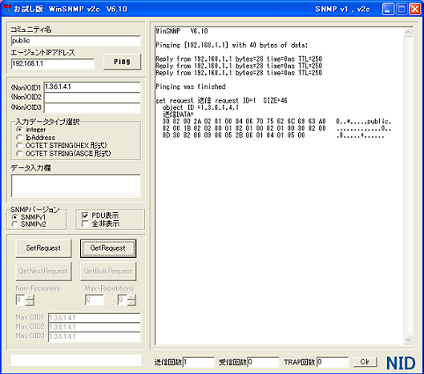
Task: Click 'Pinging was finished' text in log
Action: pyautogui.click(x=191, y=87)
